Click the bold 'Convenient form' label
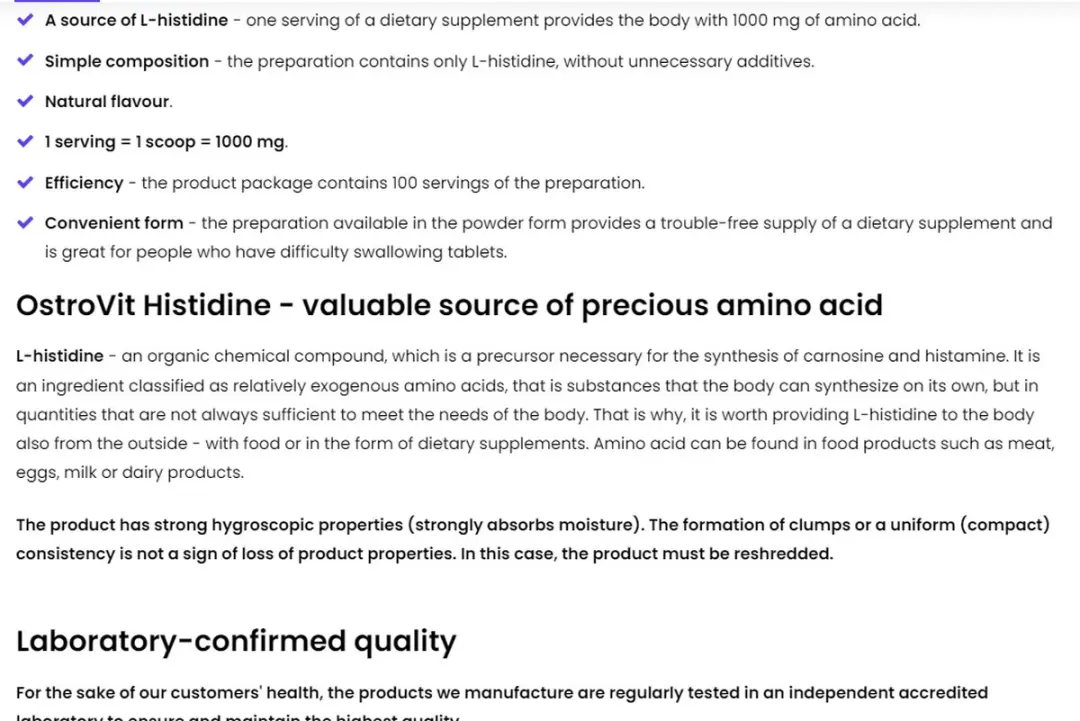Image resolution: width=1080 pixels, height=721 pixels. pyautogui.click(x=114, y=223)
